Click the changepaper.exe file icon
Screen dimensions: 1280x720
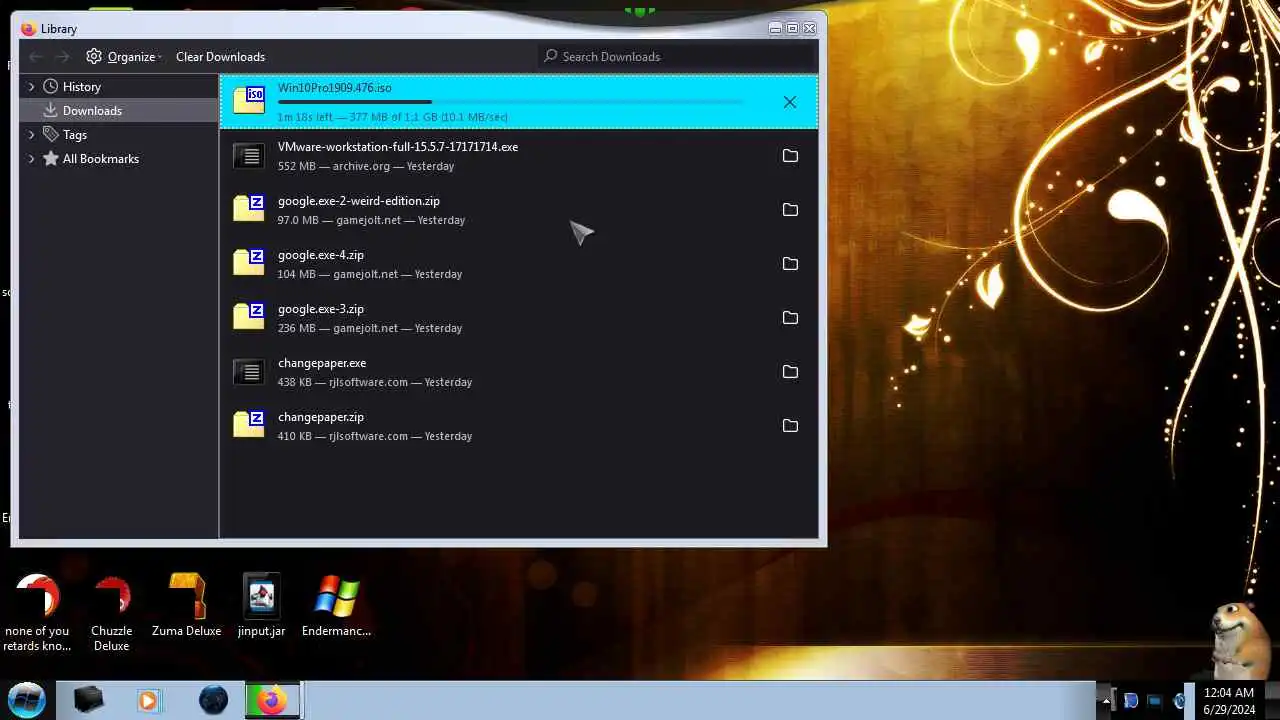click(x=249, y=372)
